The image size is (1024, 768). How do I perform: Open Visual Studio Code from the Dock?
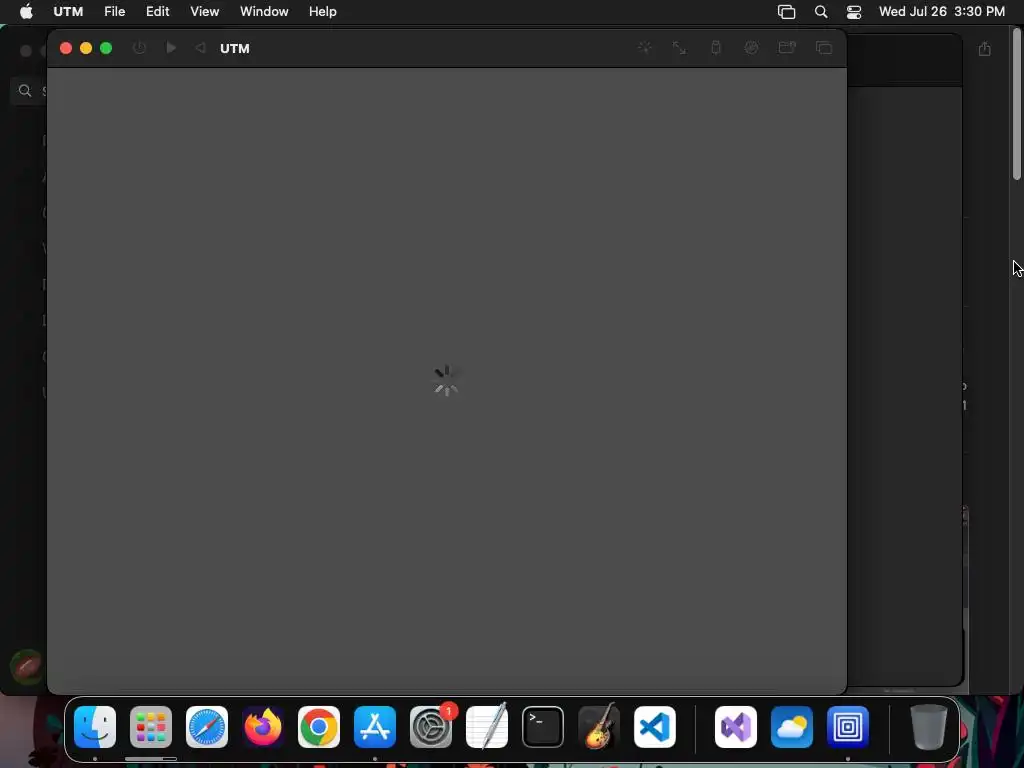coord(655,727)
